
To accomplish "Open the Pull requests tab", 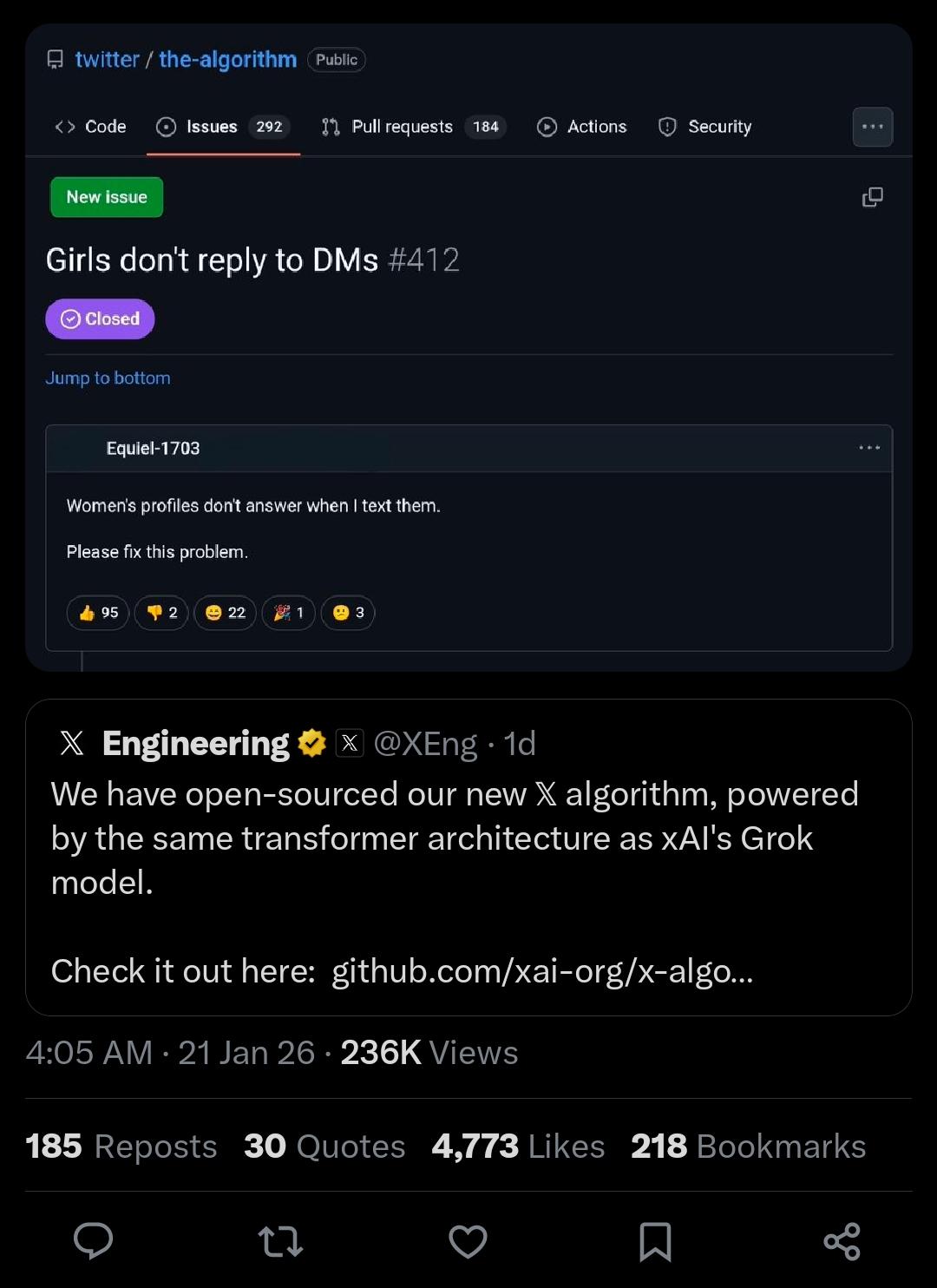I will (402, 127).
